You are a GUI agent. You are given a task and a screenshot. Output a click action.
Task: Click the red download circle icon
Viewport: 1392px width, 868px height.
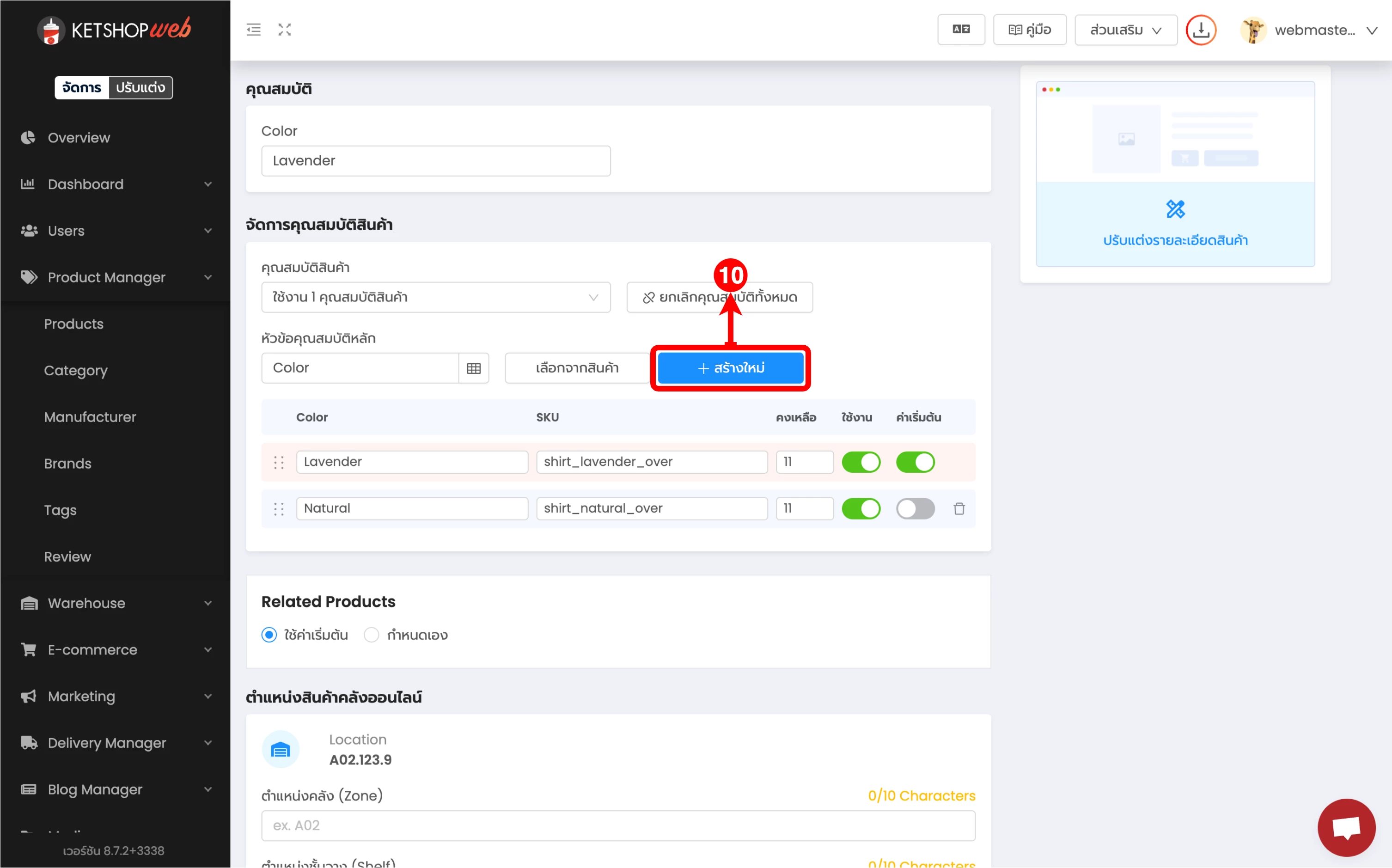pyautogui.click(x=1201, y=30)
